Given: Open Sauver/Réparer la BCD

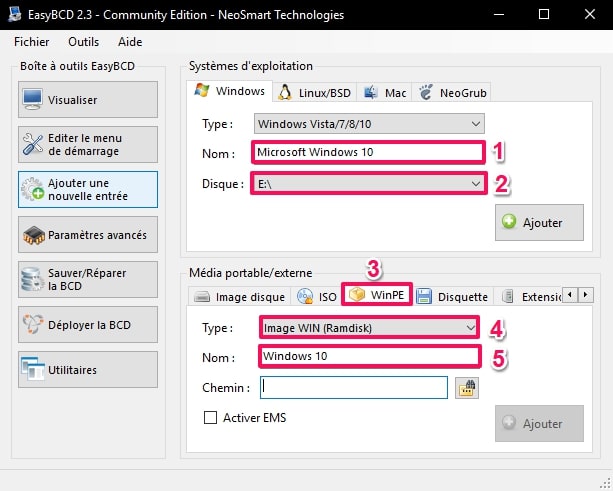Looking at the screenshot, I should [88, 280].
